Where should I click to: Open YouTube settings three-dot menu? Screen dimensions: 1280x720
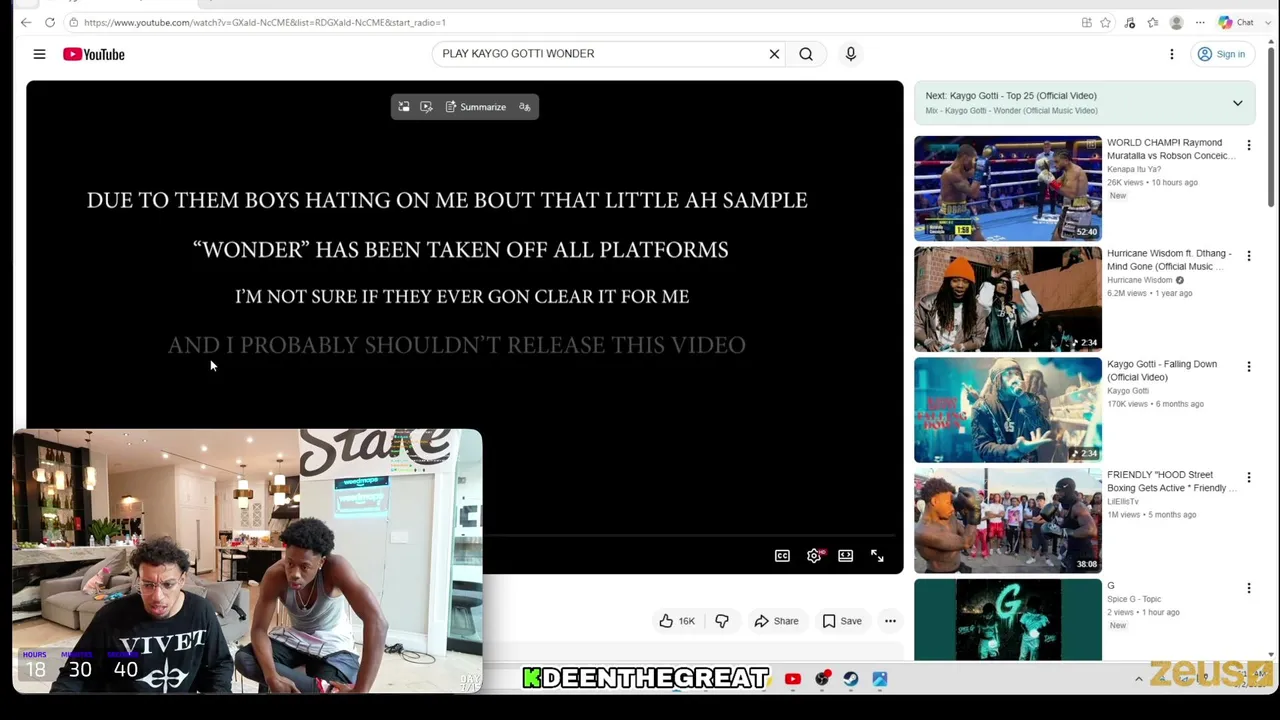(1172, 54)
